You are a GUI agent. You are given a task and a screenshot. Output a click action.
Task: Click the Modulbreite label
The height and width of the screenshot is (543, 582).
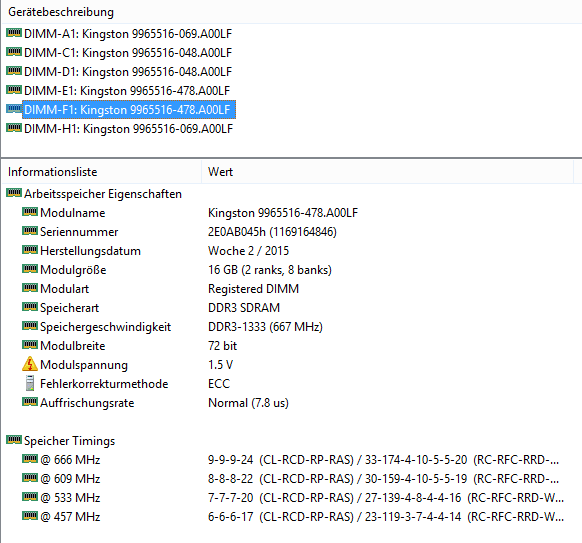(x=73, y=346)
